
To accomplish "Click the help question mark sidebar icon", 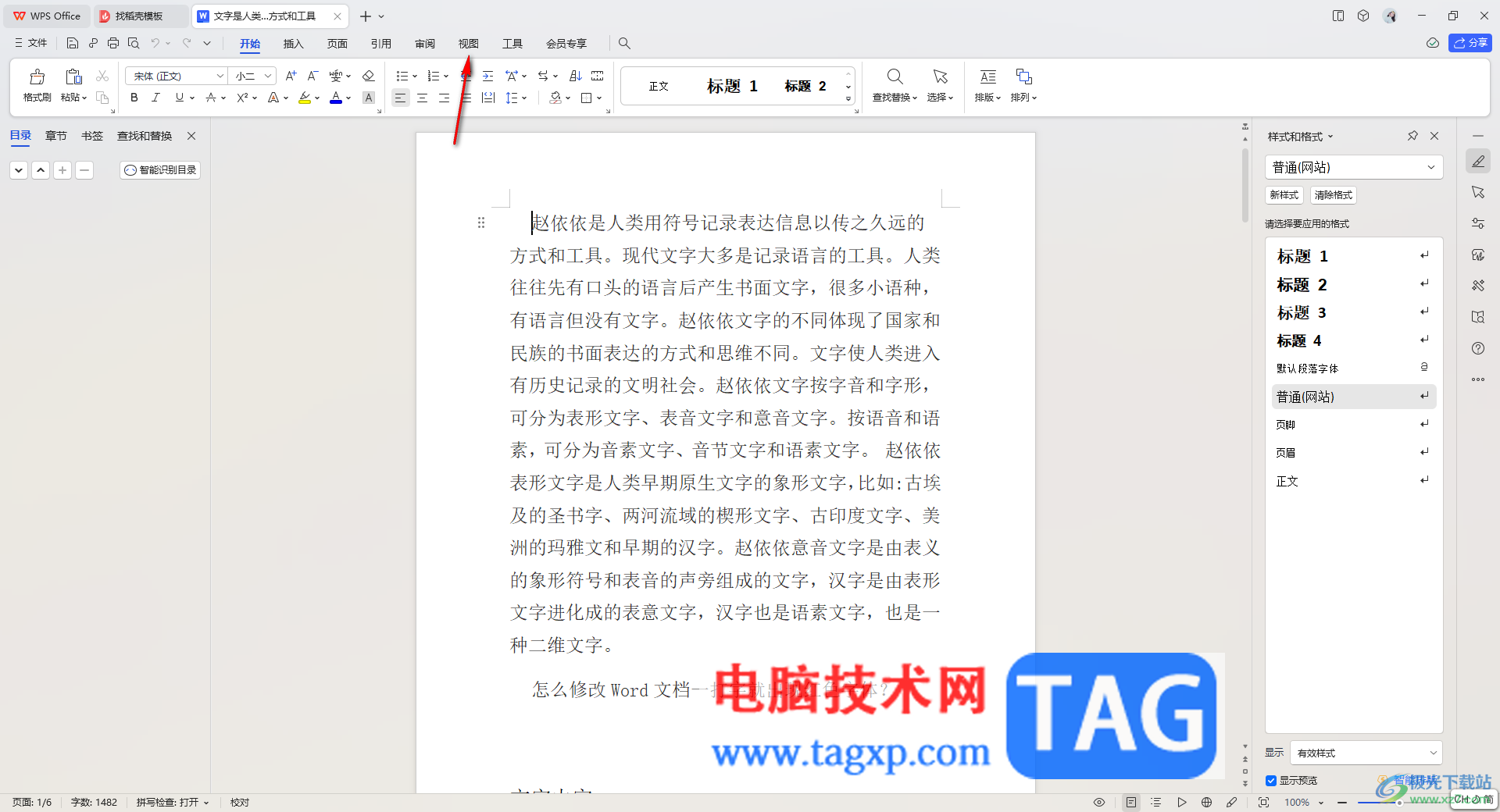I will click(x=1478, y=348).
